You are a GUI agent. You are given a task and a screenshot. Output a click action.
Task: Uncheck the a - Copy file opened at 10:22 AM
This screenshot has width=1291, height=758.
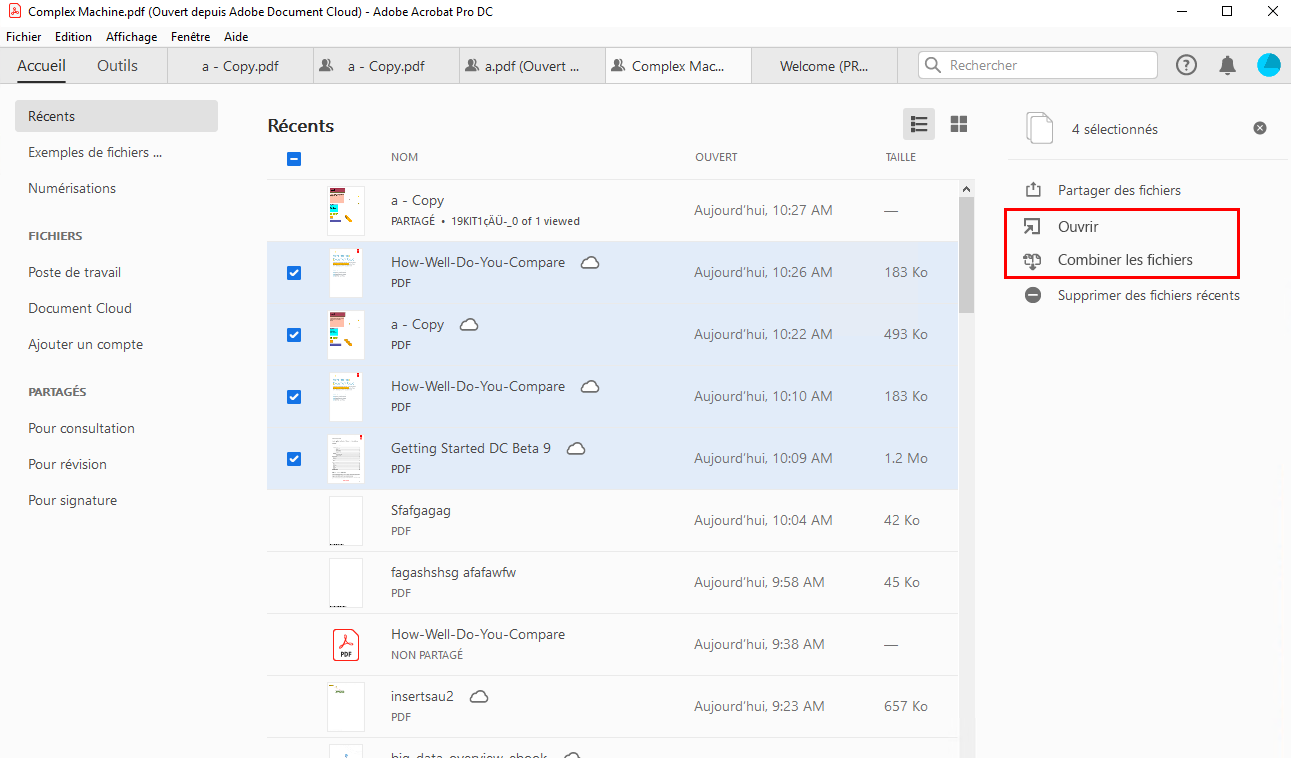294,334
